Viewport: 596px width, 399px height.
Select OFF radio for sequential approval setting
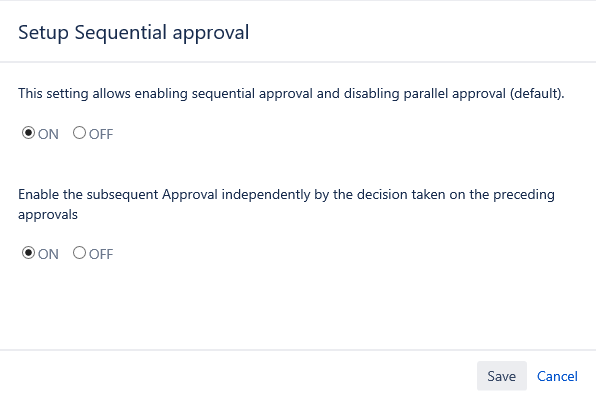pyautogui.click(x=79, y=133)
